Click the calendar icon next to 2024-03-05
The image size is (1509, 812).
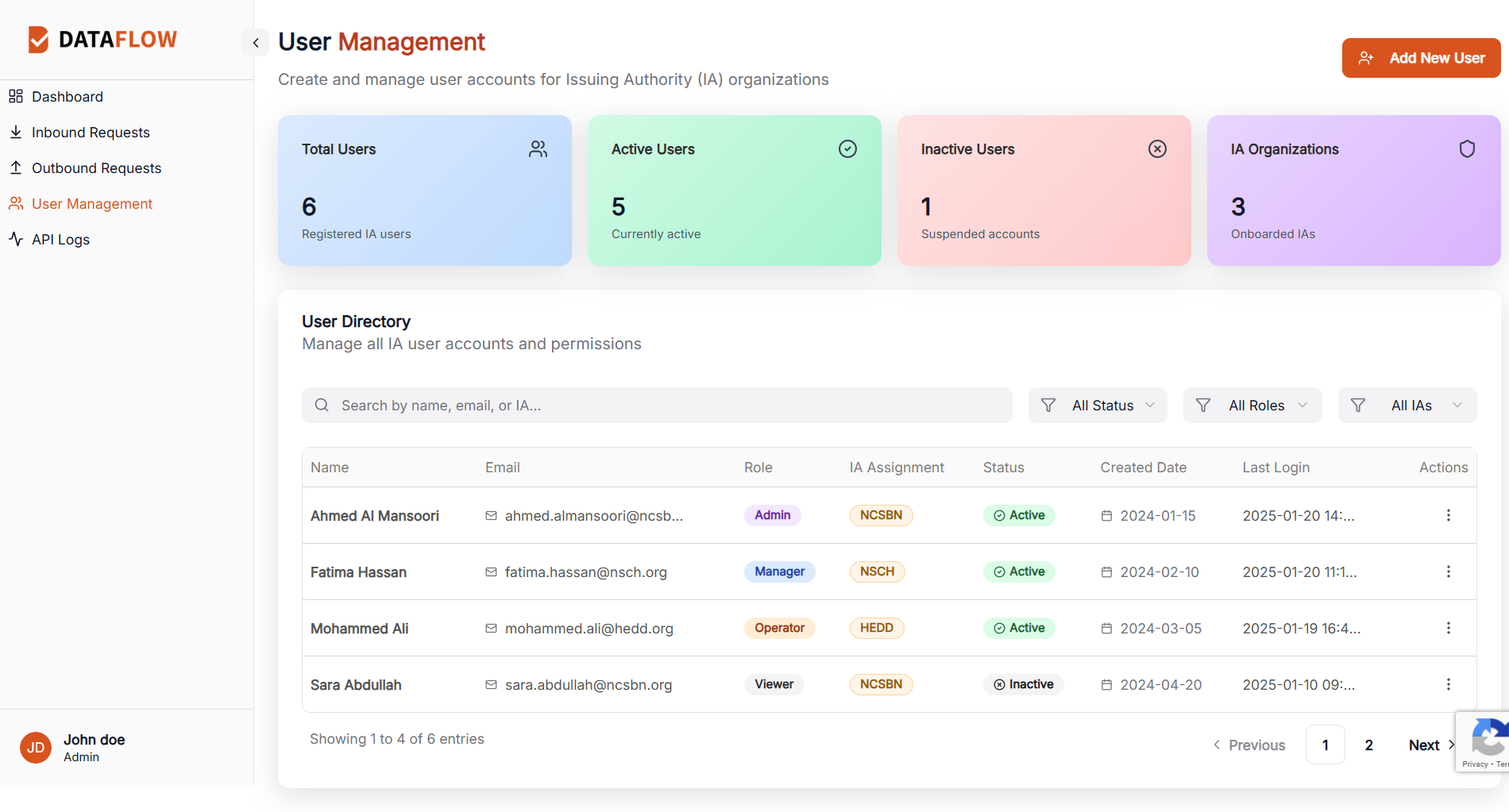pyautogui.click(x=1106, y=629)
